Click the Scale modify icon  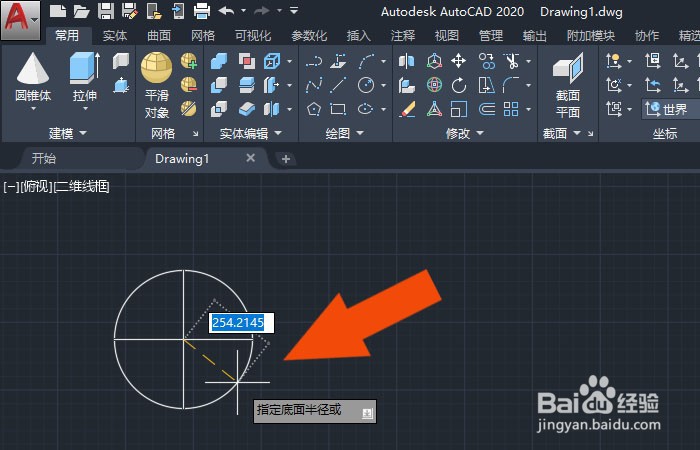click(458, 108)
